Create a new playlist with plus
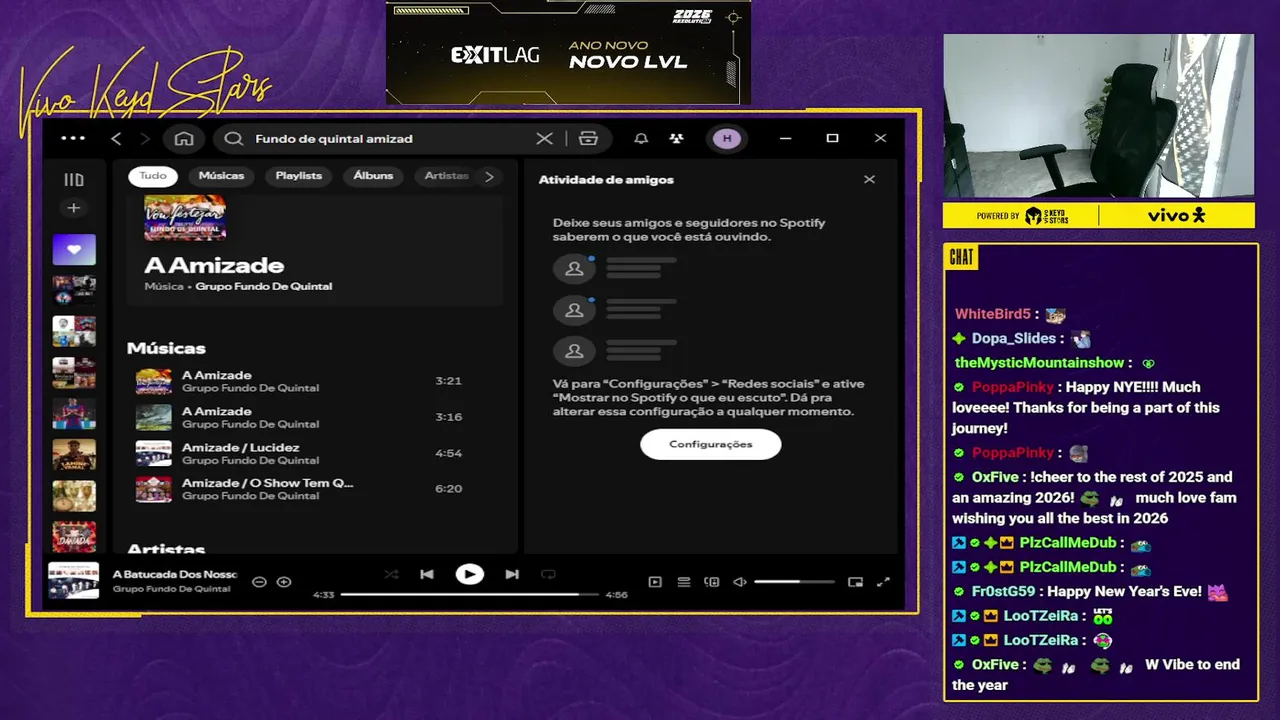 [x=73, y=208]
